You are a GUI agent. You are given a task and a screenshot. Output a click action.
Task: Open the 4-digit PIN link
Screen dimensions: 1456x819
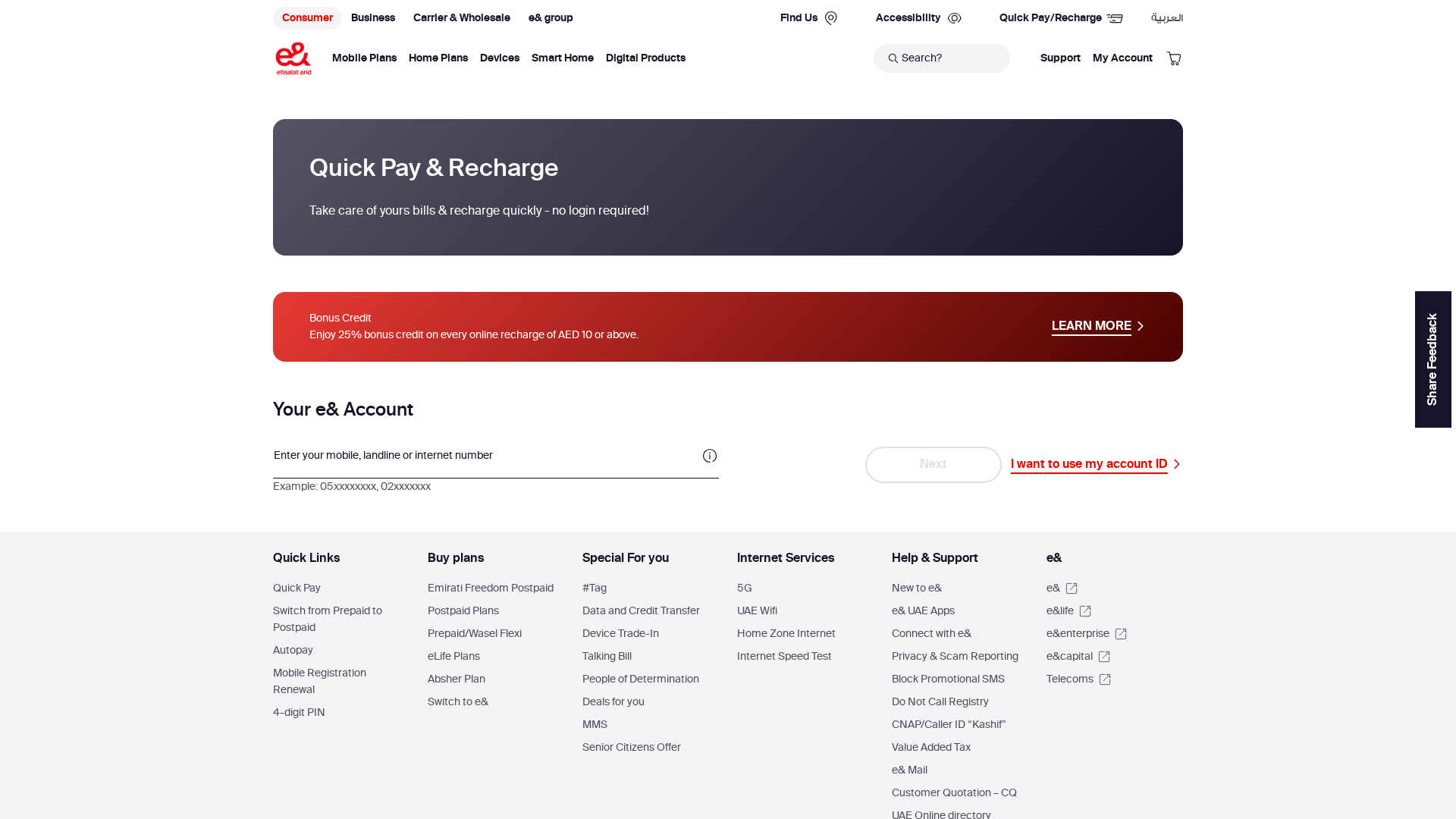pos(299,713)
